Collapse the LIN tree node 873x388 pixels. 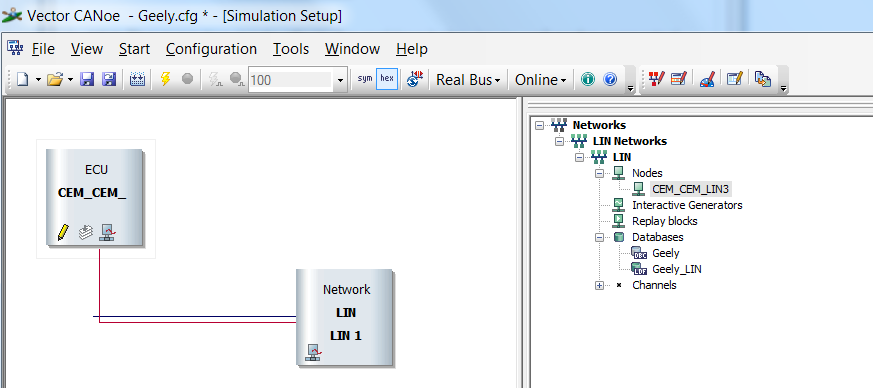(x=579, y=158)
